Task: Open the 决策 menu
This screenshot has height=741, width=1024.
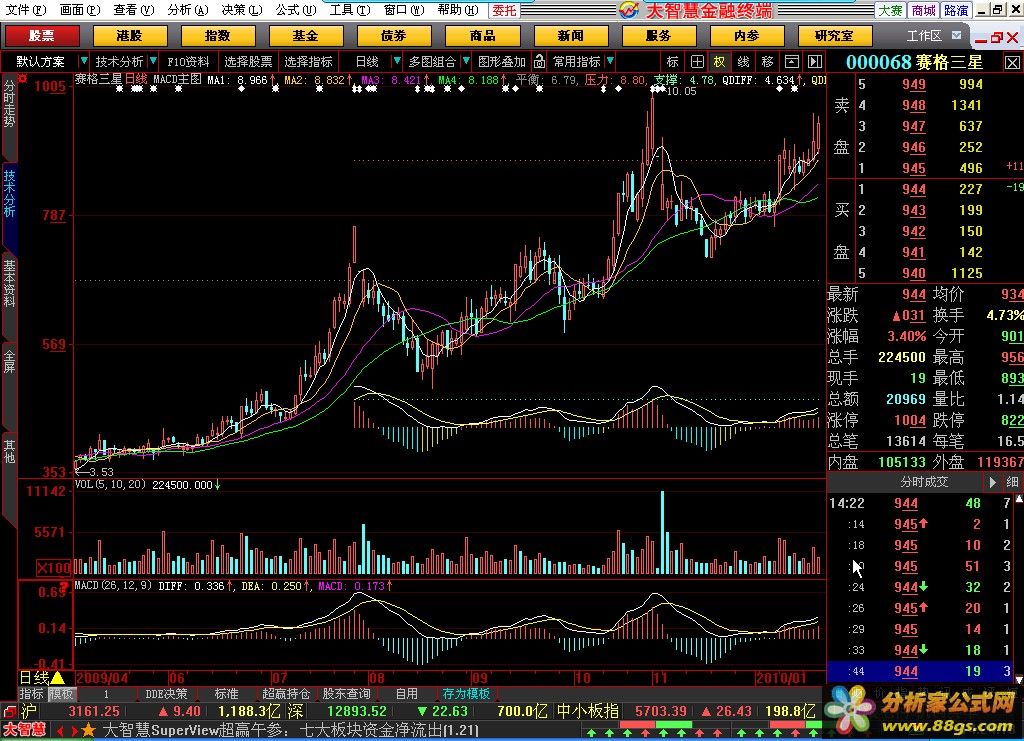Action: (x=242, y=10)
